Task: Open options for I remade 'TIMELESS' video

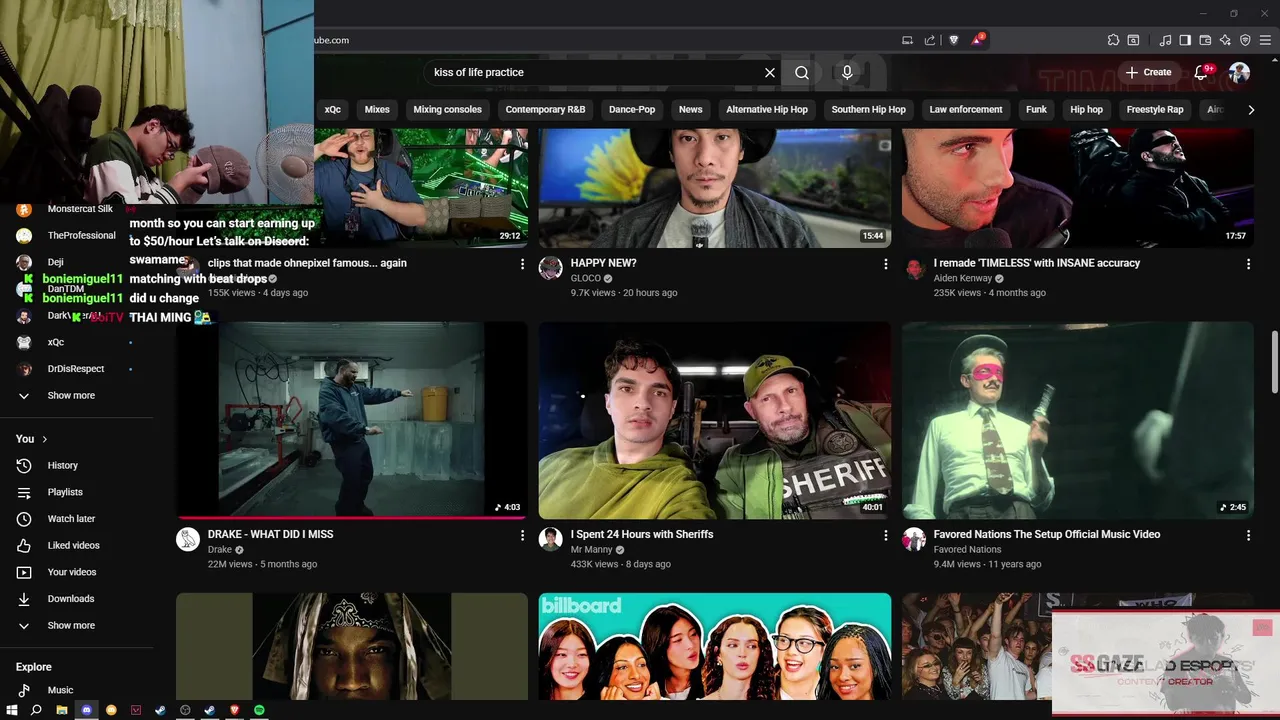Action: [x=1248, y=264]
